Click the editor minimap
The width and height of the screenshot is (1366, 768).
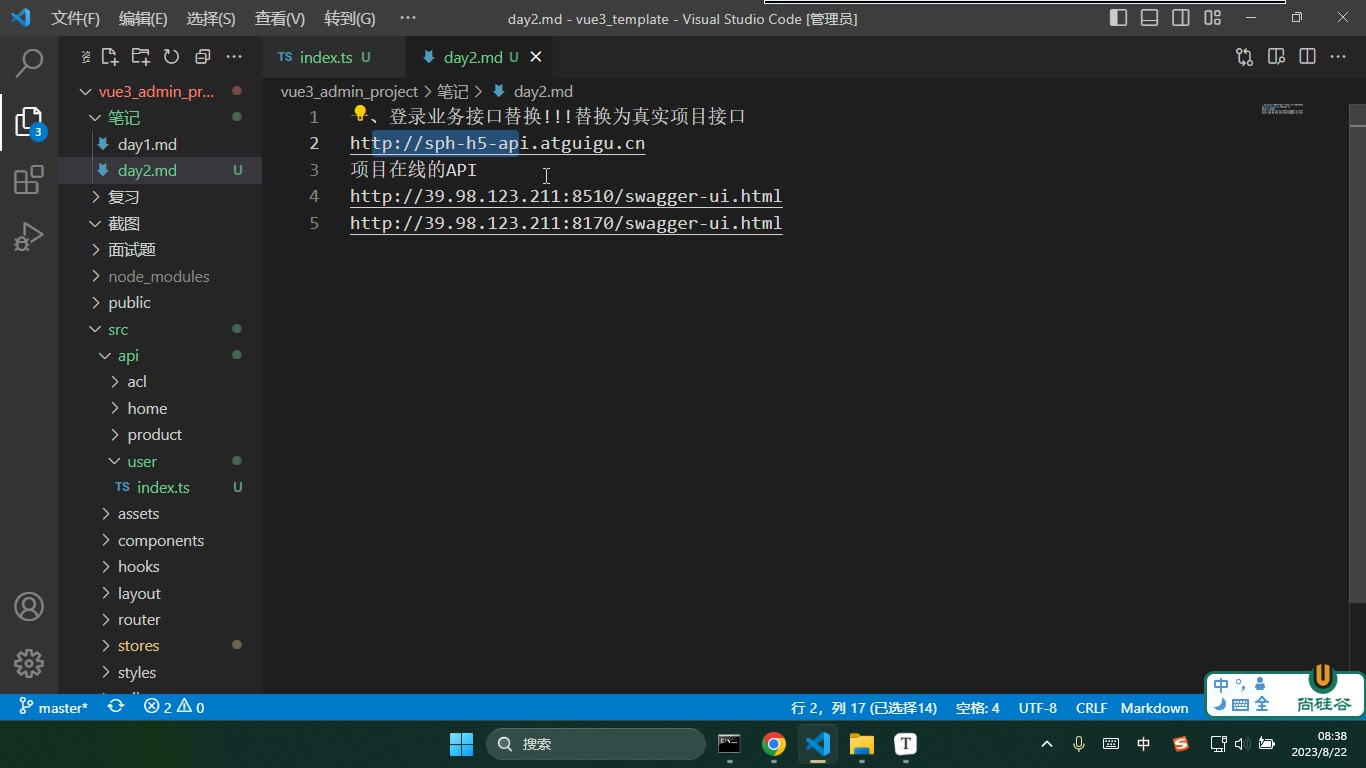click(x=1282, y=108)
